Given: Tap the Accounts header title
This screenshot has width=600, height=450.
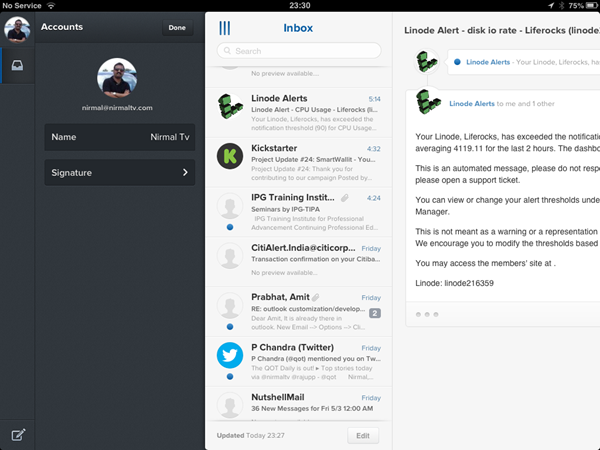Looking at the screenshot, I should point(62,27).
